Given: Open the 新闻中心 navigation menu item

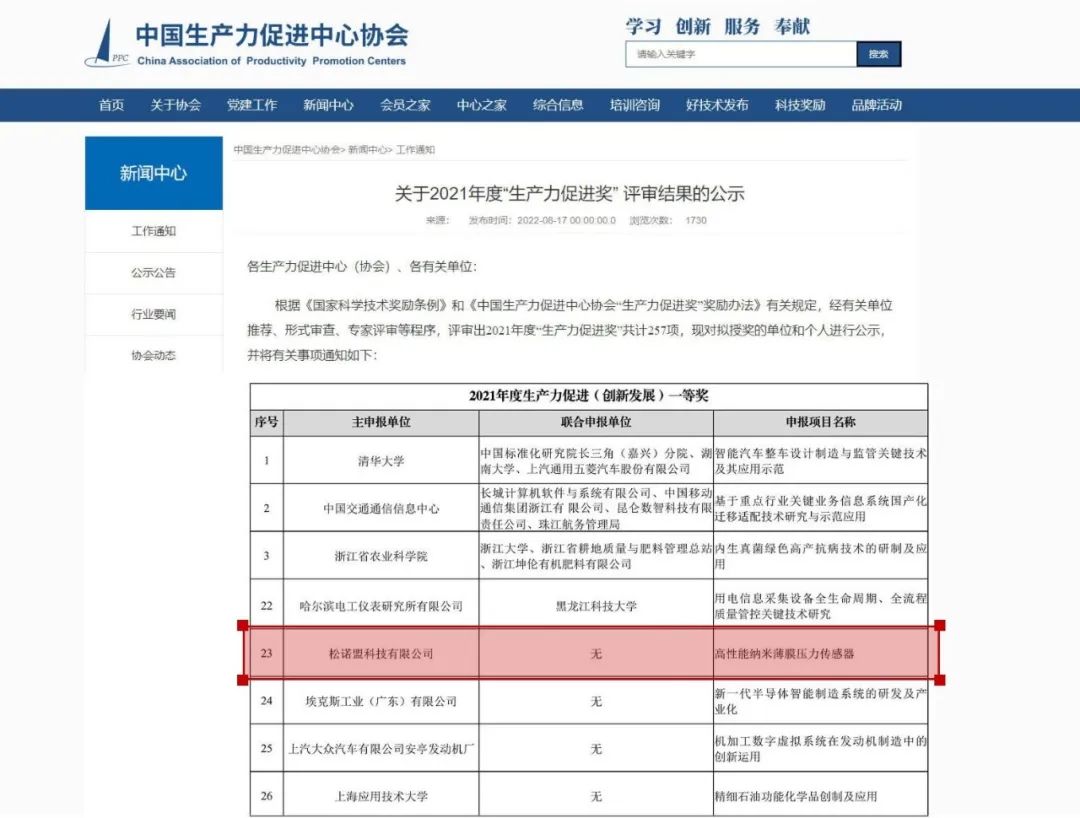Looking at the screenshot, I should tap(329, 105).
